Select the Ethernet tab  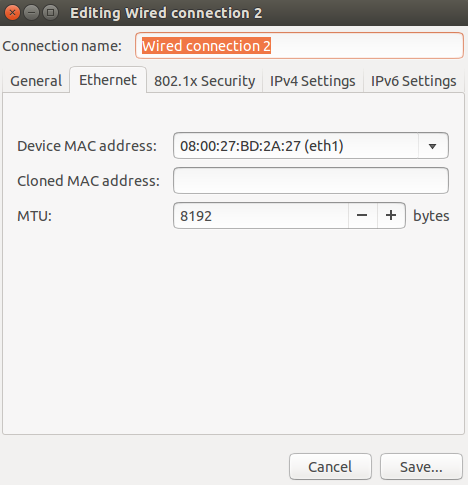tap(108, 80)
